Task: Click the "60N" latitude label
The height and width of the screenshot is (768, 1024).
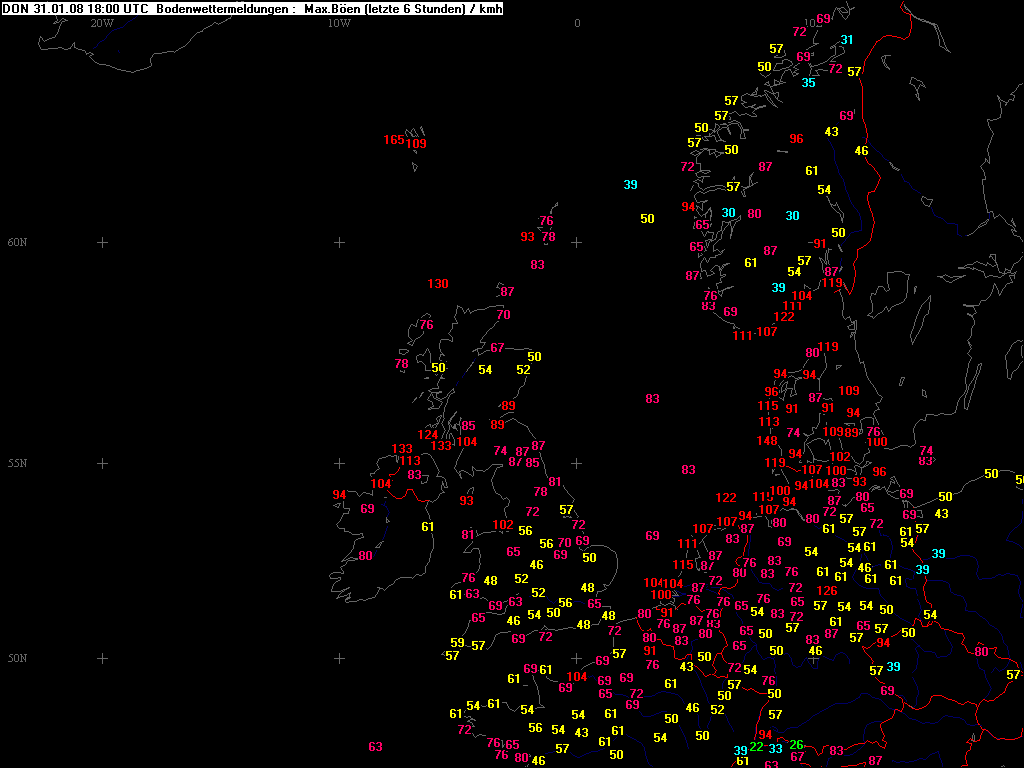Action: [17, 243]
